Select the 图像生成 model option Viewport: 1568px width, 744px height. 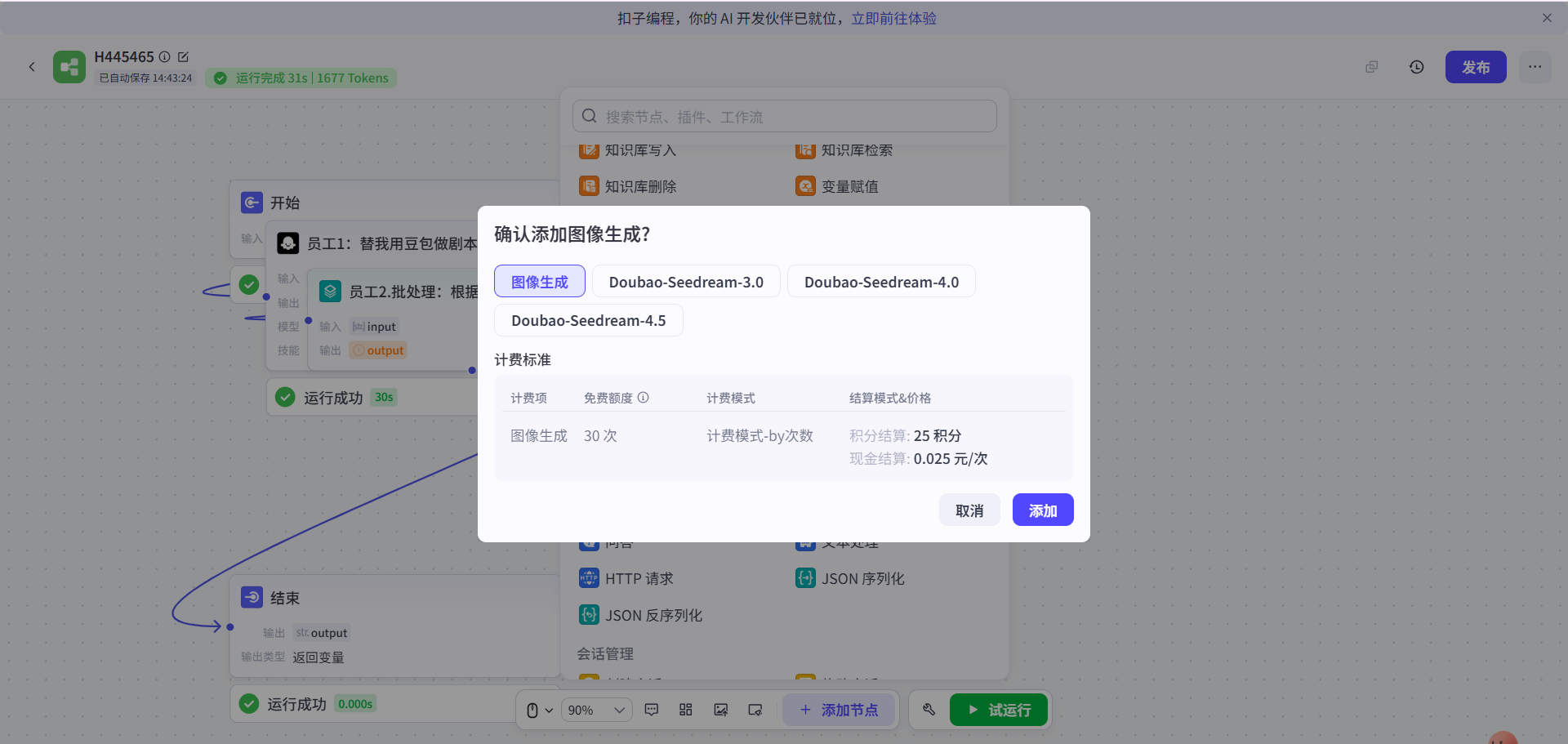point(539,282)
